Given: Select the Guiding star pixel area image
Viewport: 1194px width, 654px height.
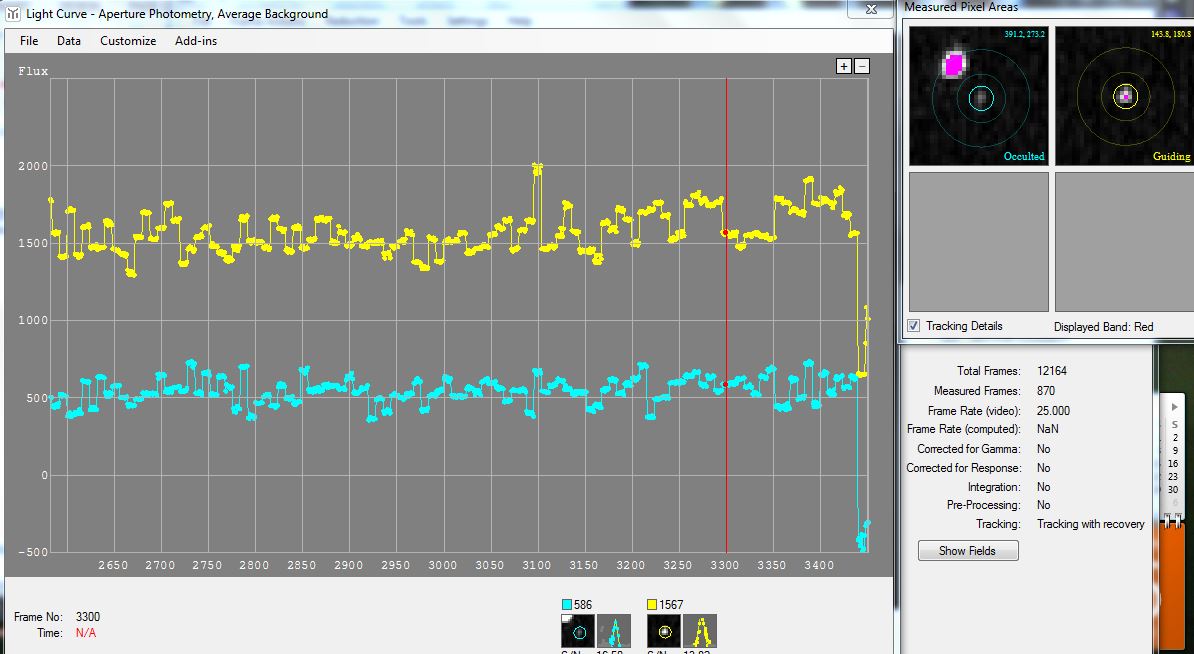Looking at the screenshot, I should click(1124, 96).
